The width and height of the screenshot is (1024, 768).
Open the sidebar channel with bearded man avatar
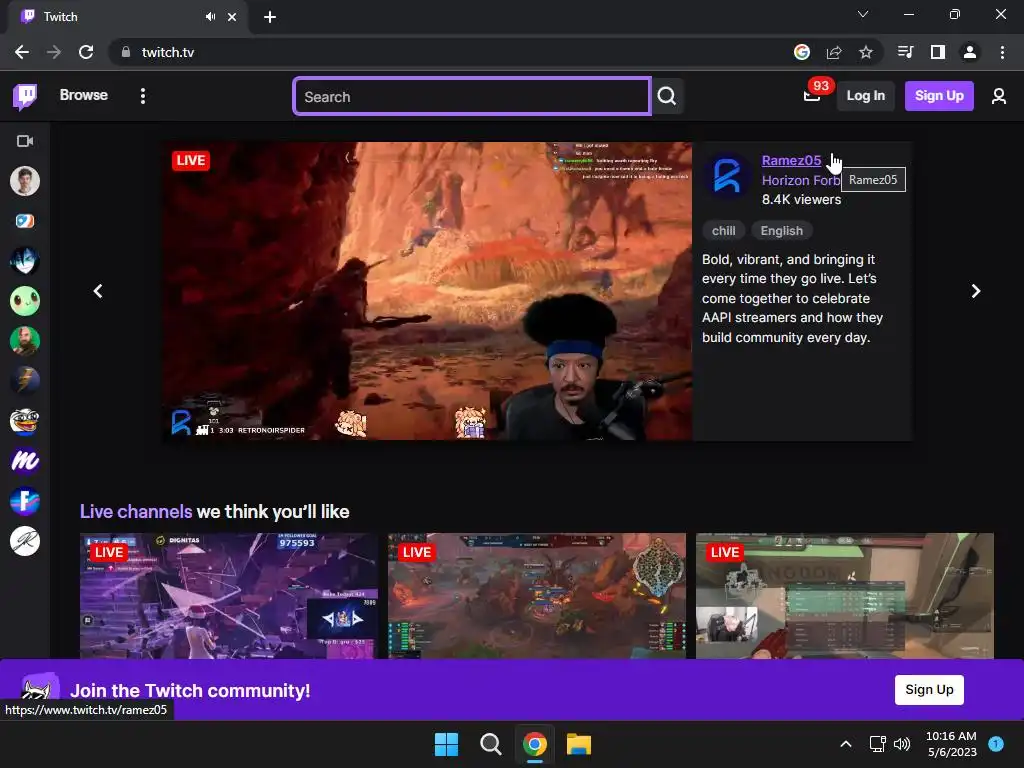tap(25, 341)
